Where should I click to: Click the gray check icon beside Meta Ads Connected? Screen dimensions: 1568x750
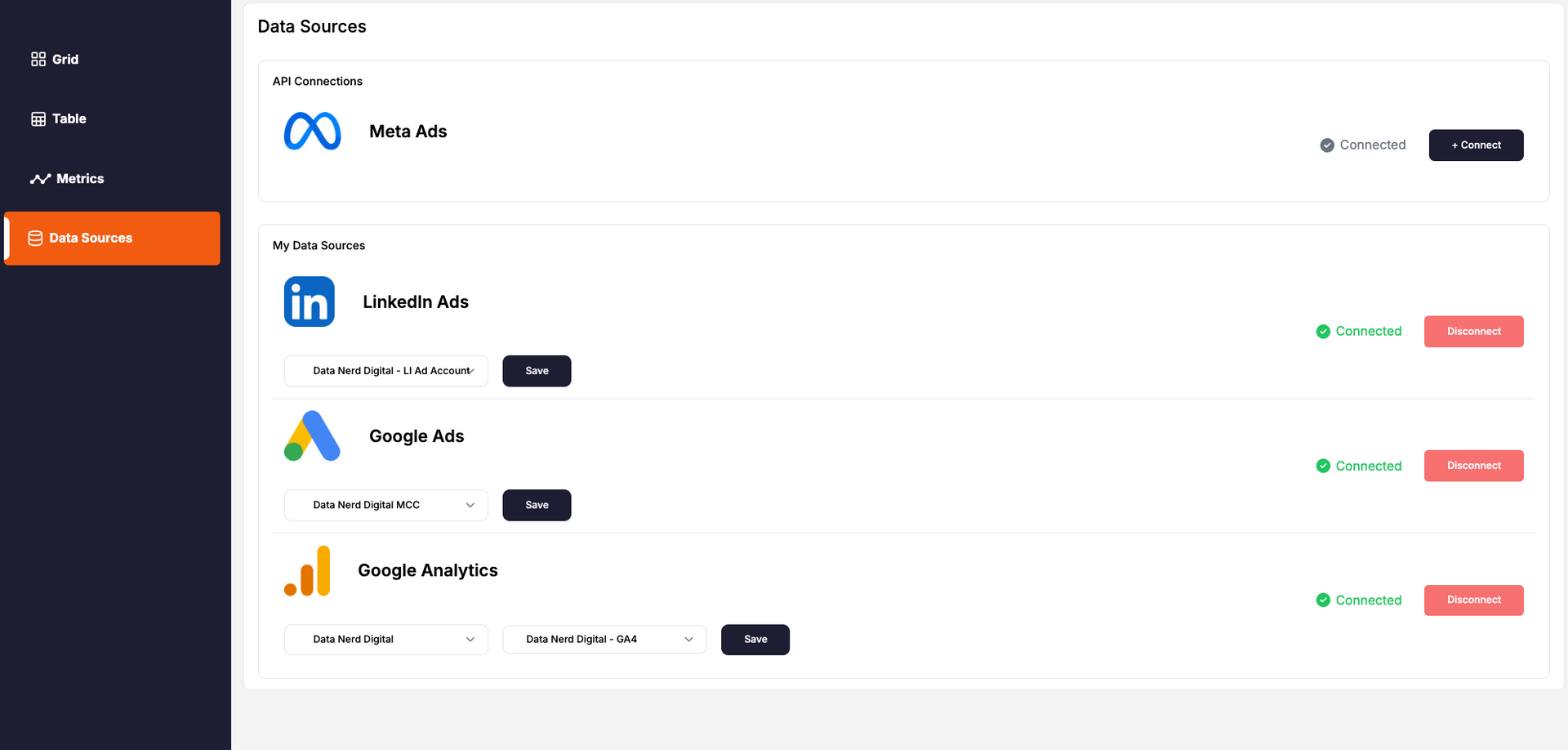1327,145
